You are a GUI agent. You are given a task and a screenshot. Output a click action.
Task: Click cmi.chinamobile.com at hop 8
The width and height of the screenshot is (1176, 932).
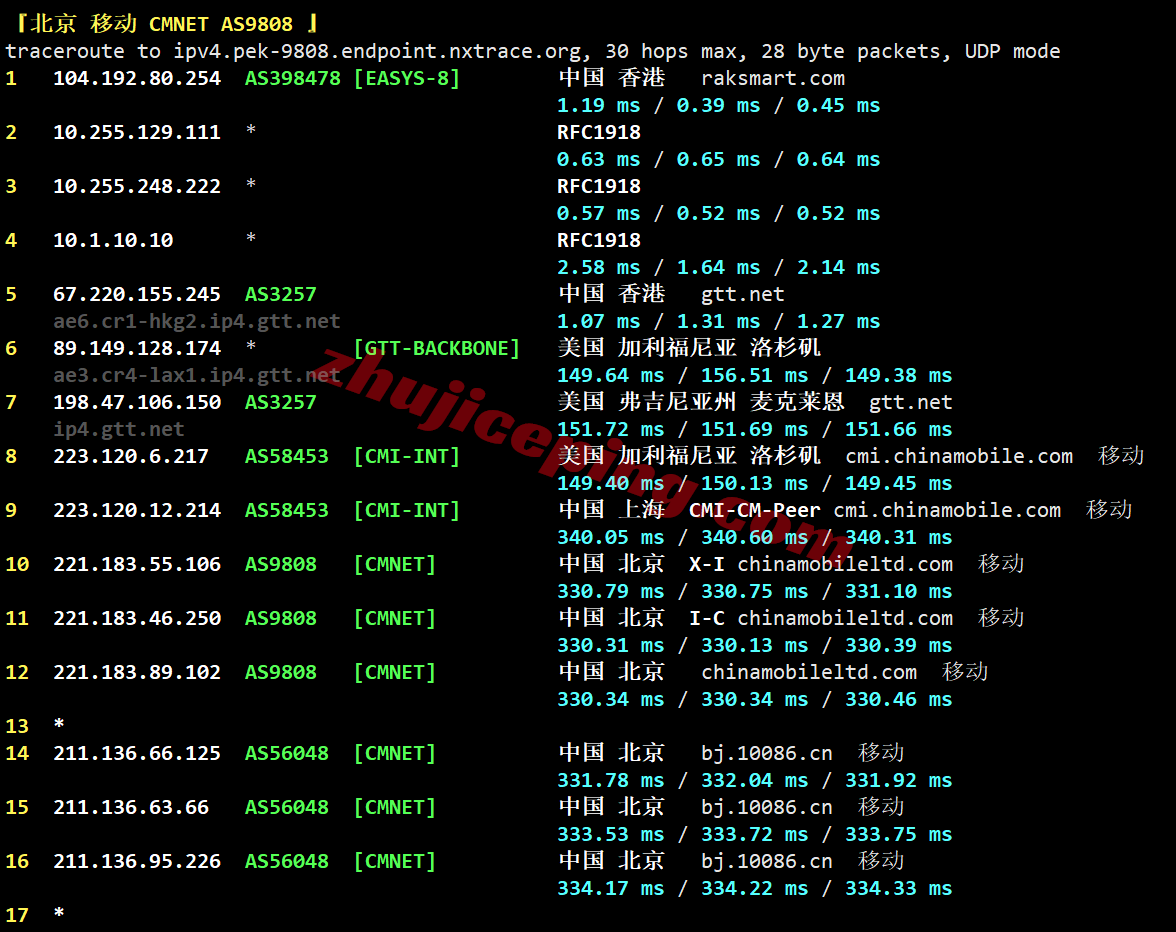click(x=958, y=457)
